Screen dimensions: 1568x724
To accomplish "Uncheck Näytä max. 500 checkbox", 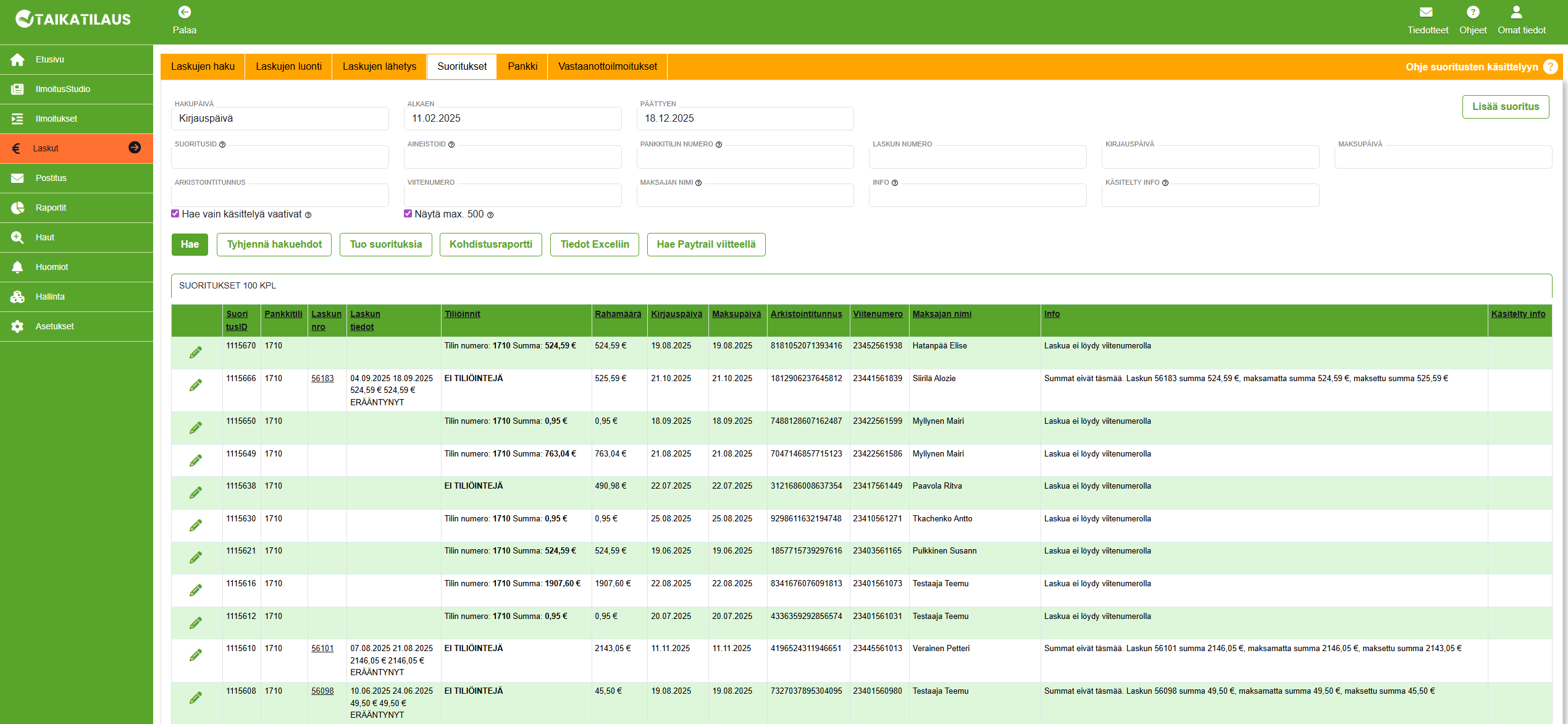I will point(408,214).
